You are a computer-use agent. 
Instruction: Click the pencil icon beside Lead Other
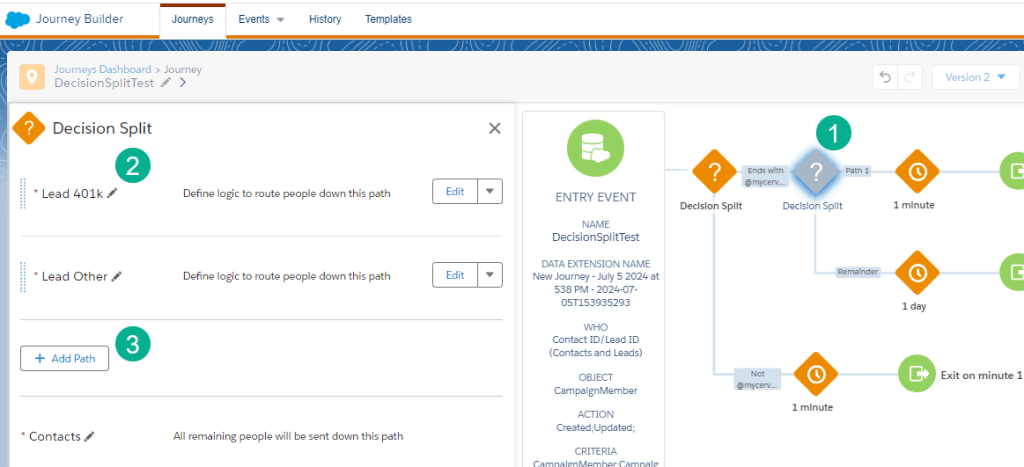pyautogui.click(x=117, y=276)
